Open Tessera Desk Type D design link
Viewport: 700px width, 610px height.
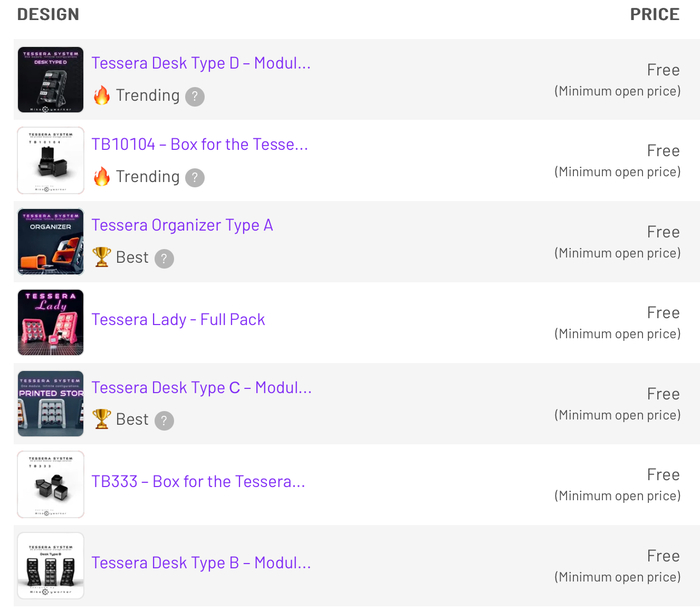(x=201, y=63)
